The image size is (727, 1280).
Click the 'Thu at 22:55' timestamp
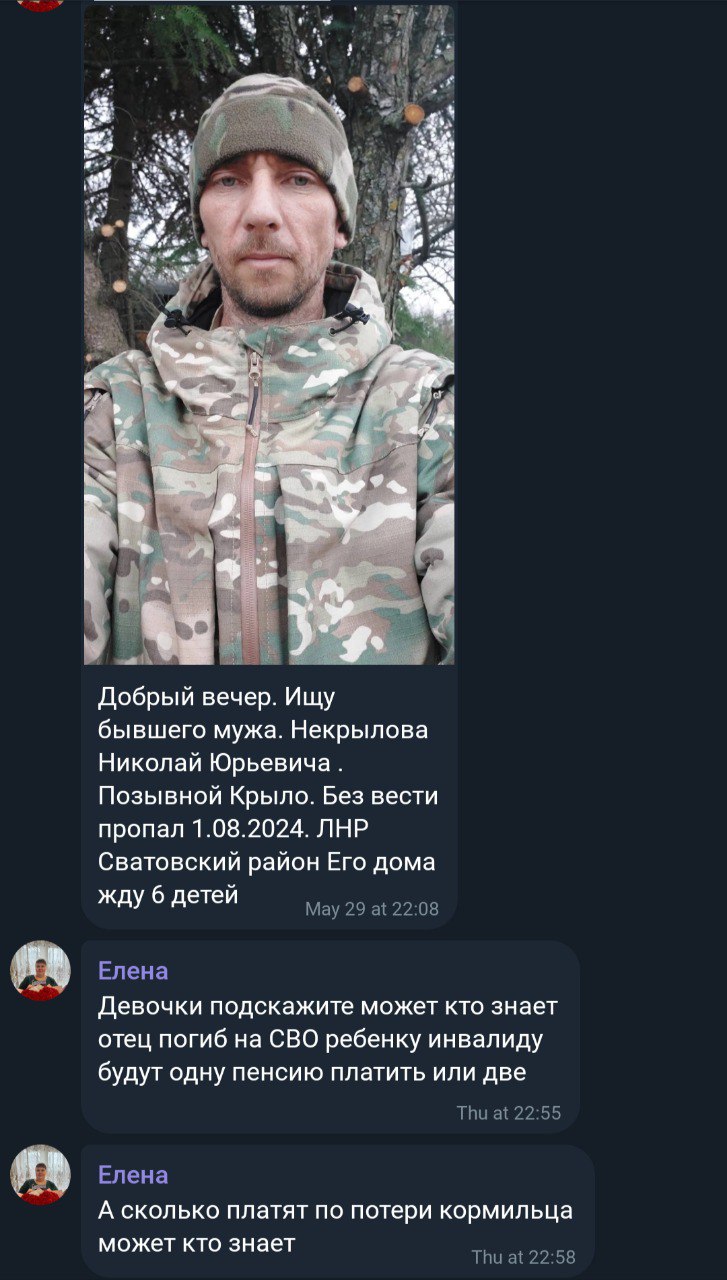coord(509,1112)
